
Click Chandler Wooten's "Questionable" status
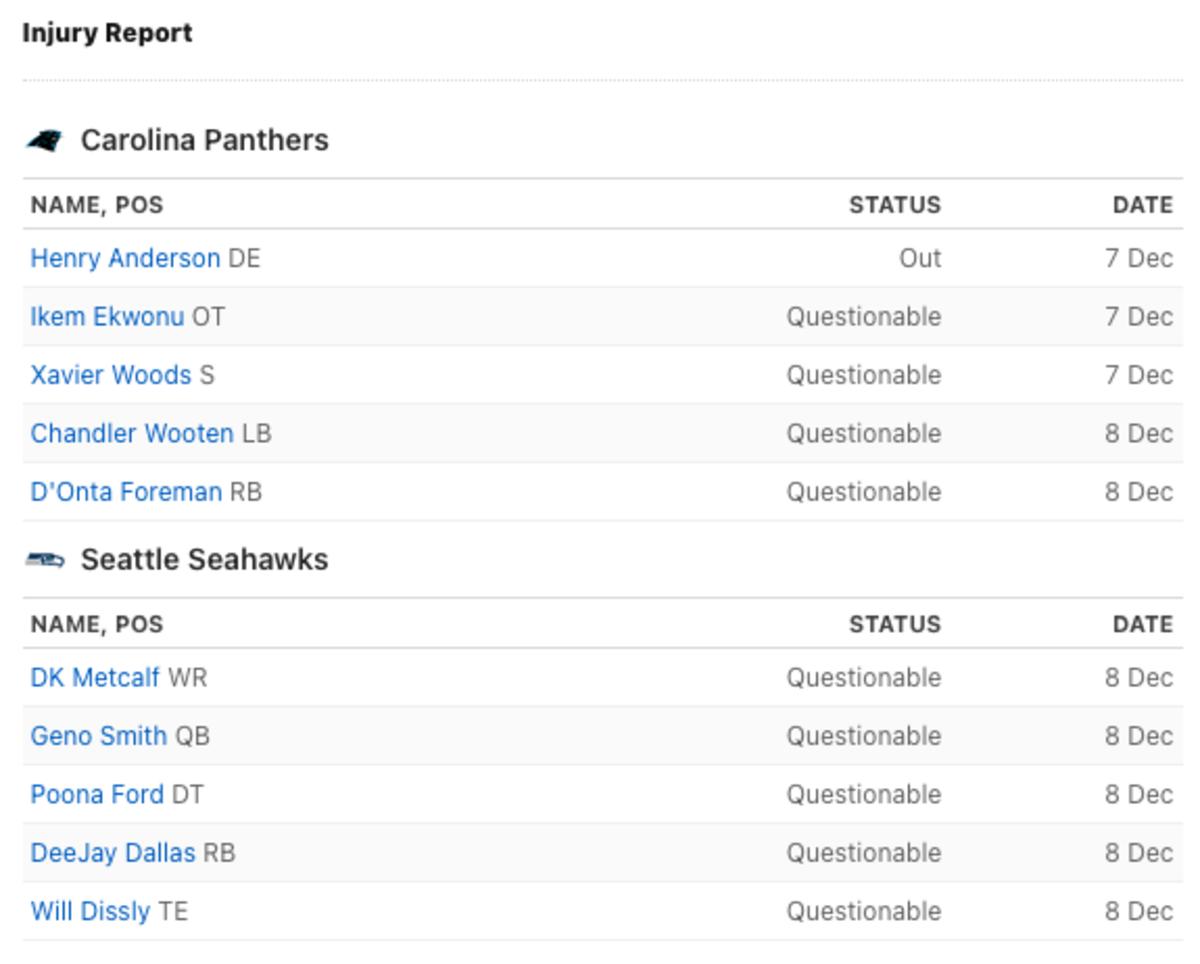point(863,434)
